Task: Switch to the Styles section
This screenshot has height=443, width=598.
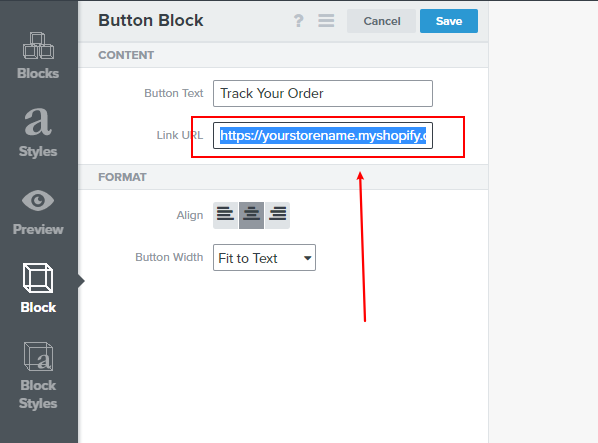Action: [x=38, y=132]
